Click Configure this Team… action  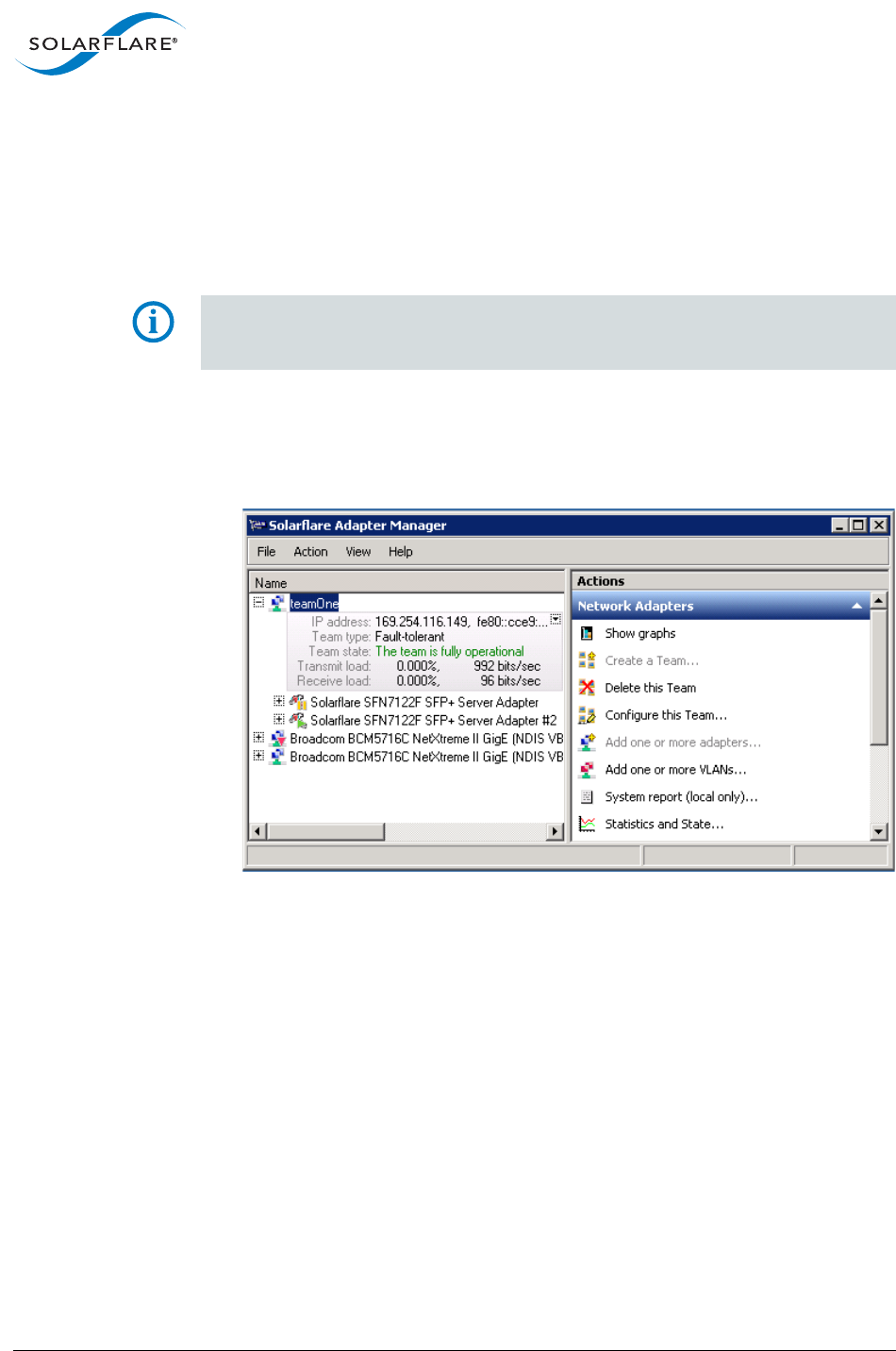coord(666,715)
